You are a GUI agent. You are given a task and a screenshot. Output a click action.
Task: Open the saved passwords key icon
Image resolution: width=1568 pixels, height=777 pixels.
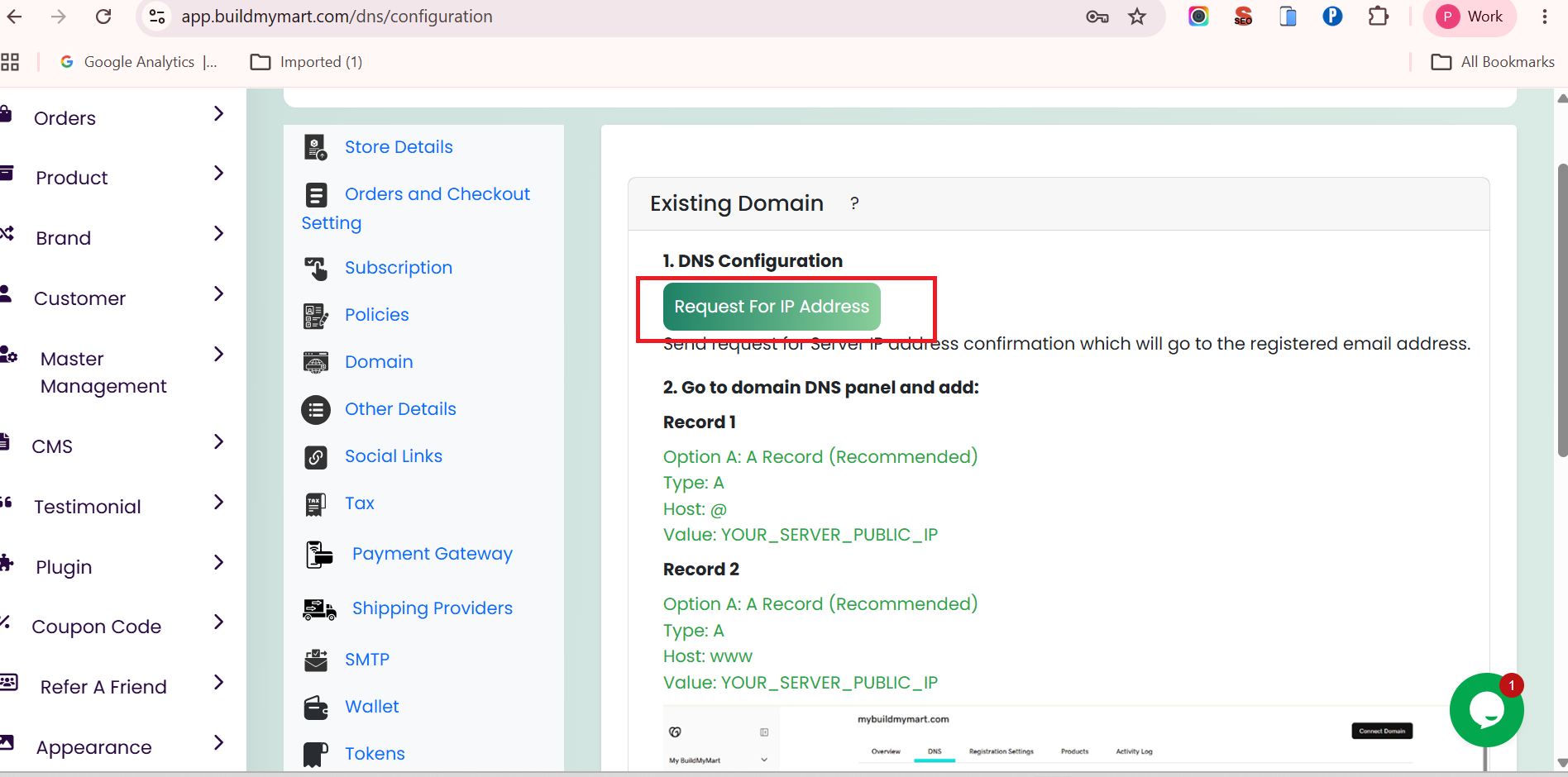(x=1097, y=17)
